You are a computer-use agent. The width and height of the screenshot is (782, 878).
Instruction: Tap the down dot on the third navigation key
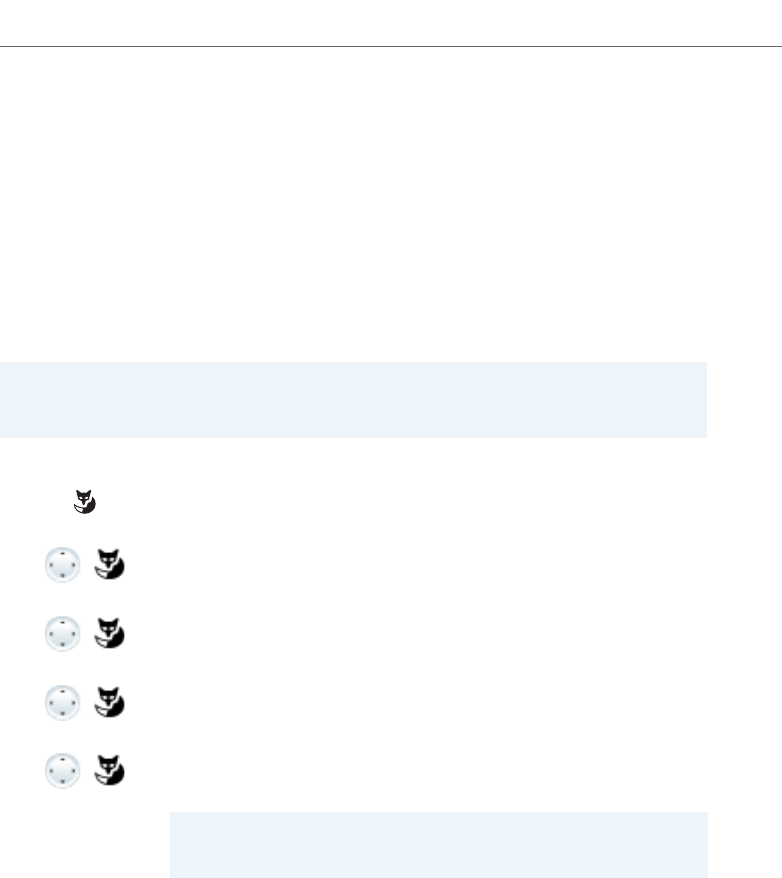coord(63,713)
